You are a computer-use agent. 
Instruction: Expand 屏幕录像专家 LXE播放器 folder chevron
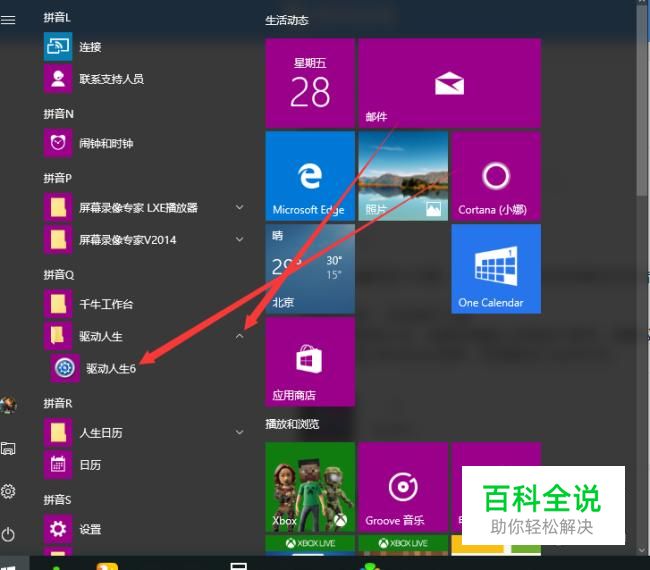coord(240,207)
